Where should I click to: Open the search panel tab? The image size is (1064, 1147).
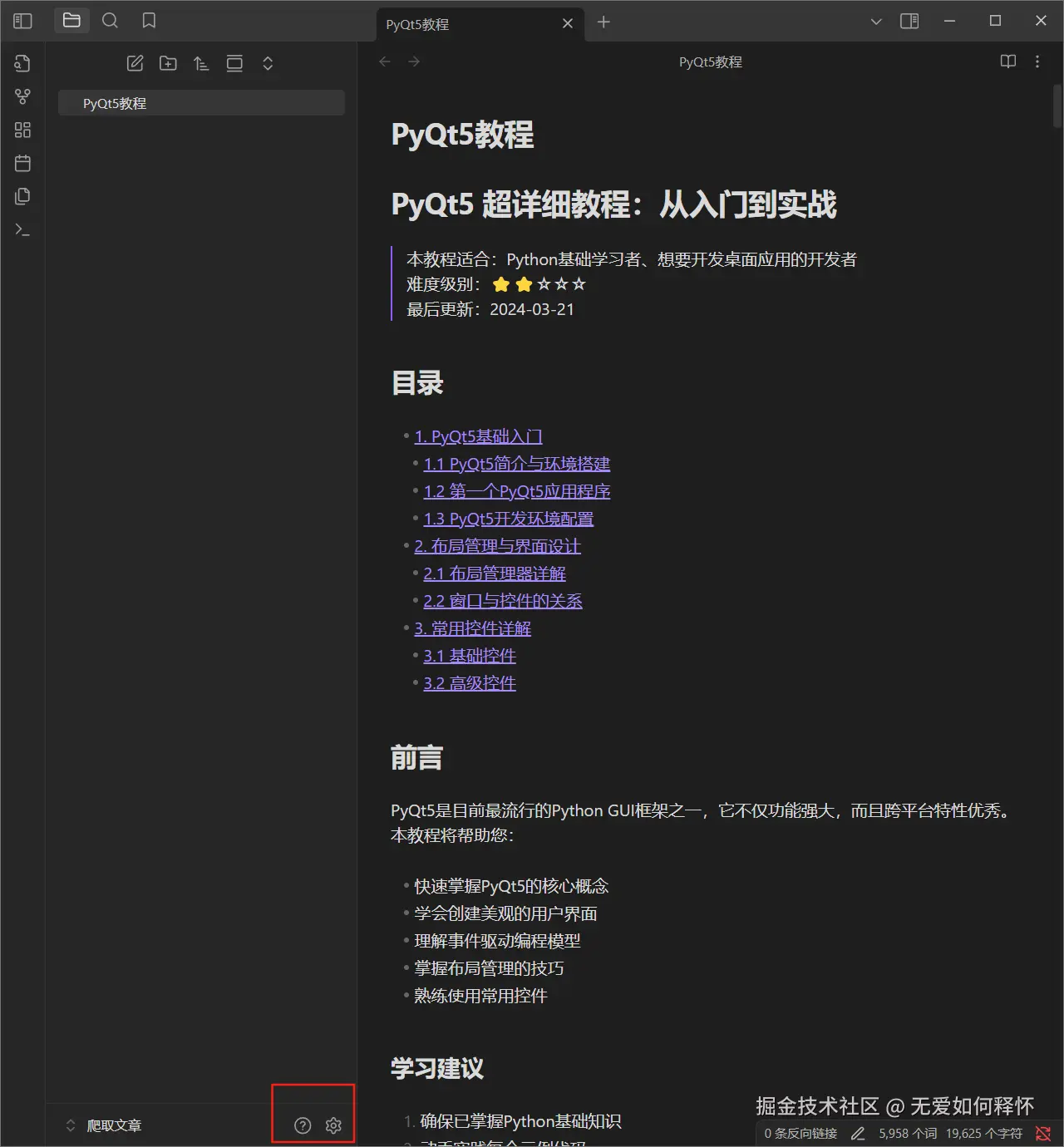click(110, 21)
